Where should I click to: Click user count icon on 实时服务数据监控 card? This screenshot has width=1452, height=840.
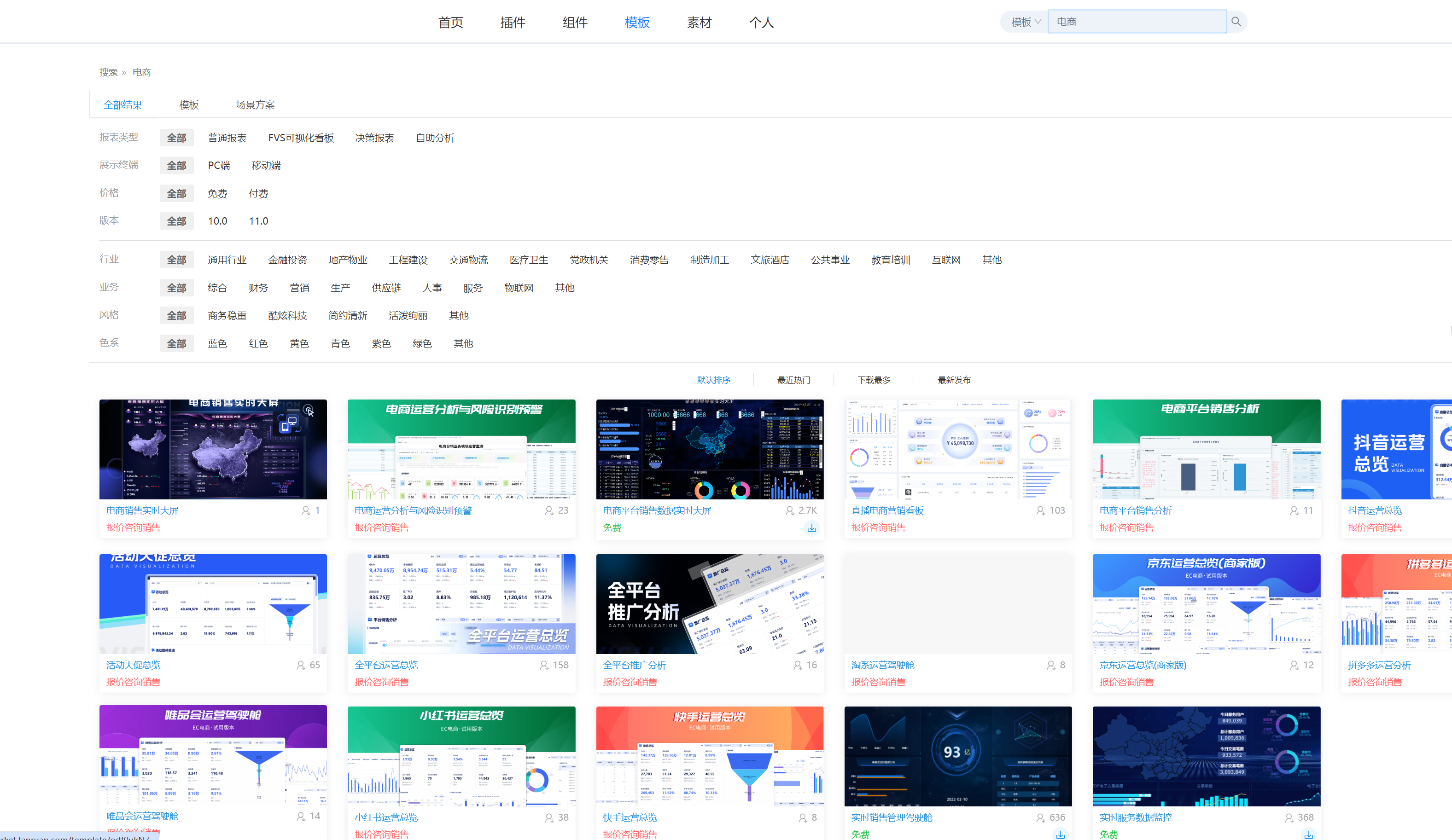click(x=1289, y=817)
